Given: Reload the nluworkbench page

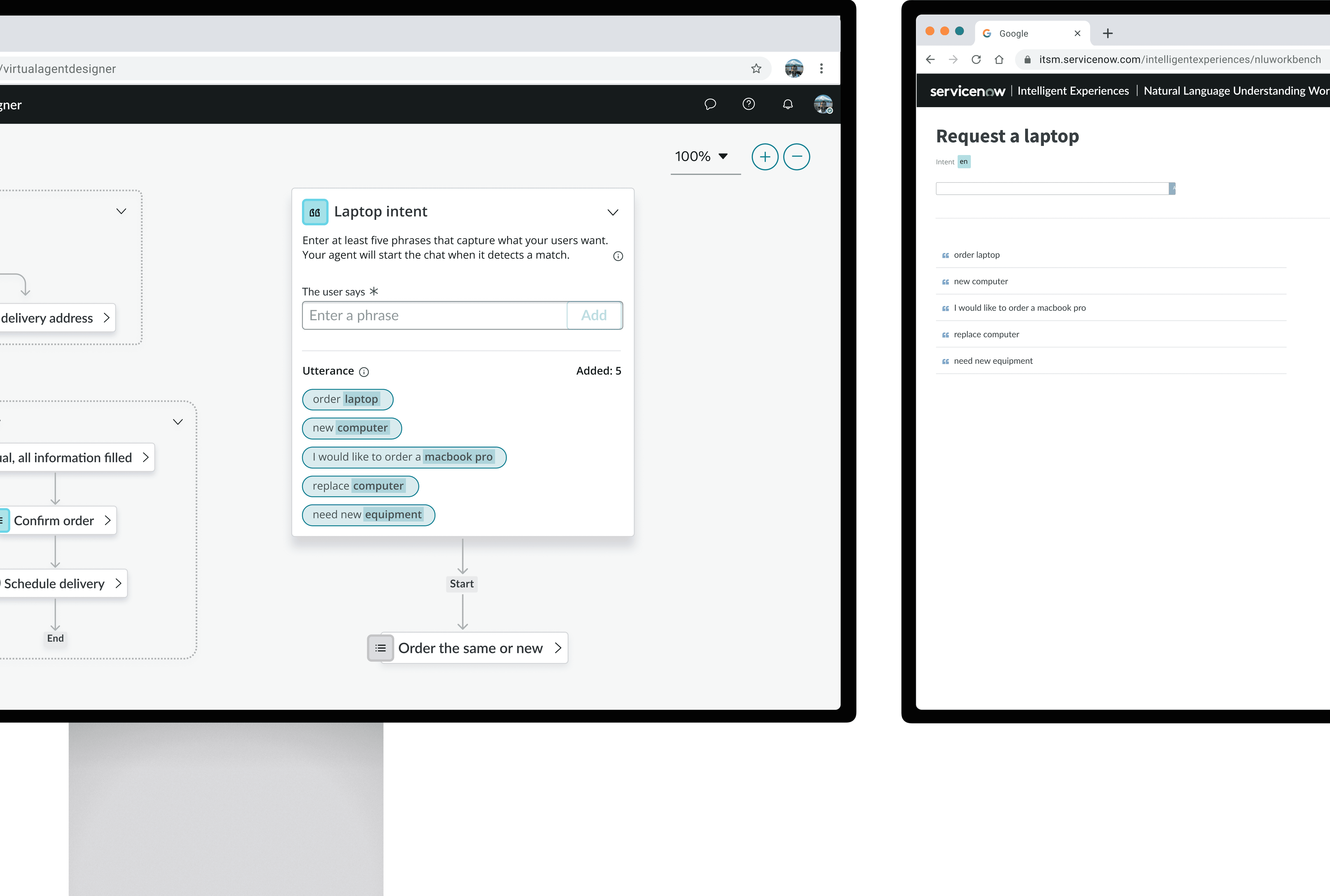Looking at the screenshot, I should (x=976, y=59).
